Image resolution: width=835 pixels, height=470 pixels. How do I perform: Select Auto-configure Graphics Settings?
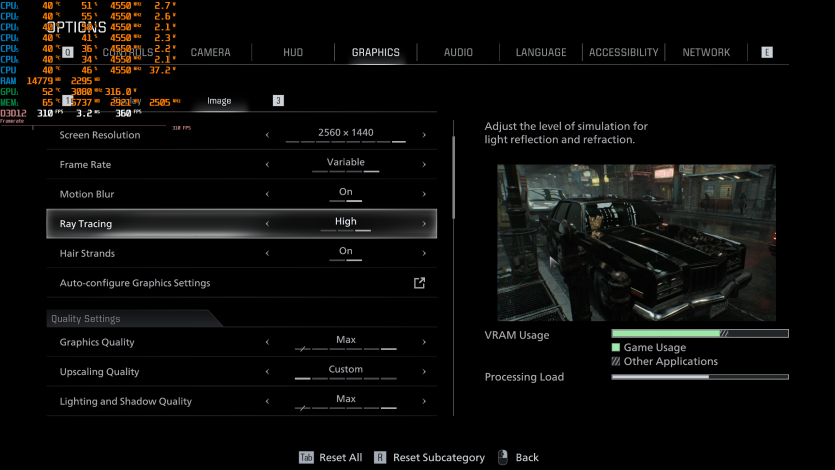coord(135,283)
